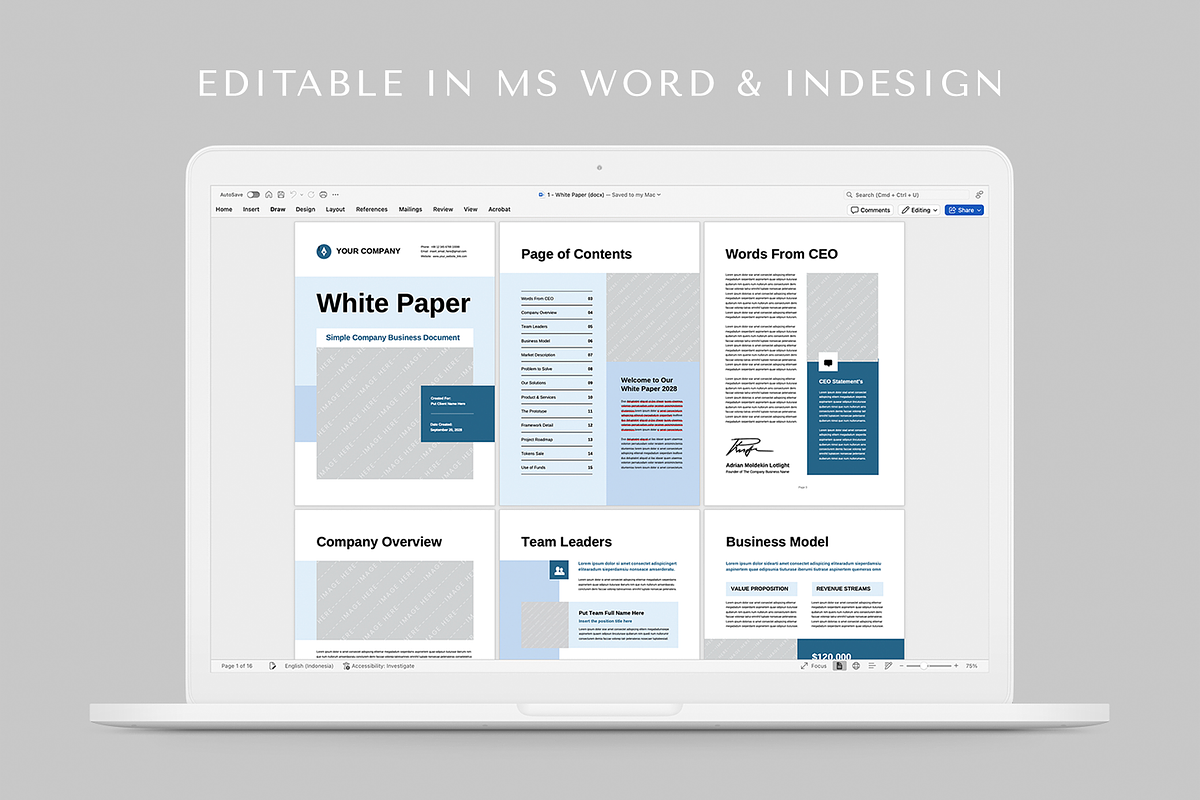Image resolution: width=1200 pixels, height=800 pixels.
Task: Click the CEO Statement's chat bubble icon
Action: click(828, 362)
